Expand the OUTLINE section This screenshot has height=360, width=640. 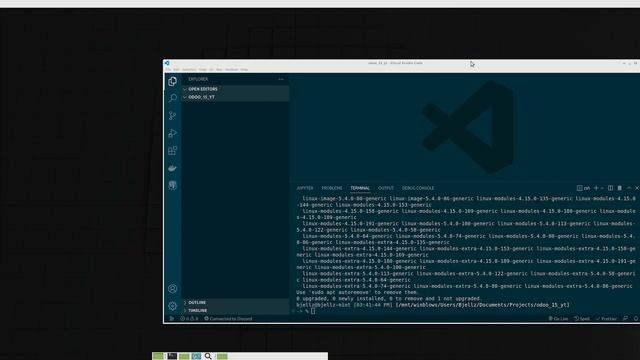pyautogui.click(x=237, y=302)
